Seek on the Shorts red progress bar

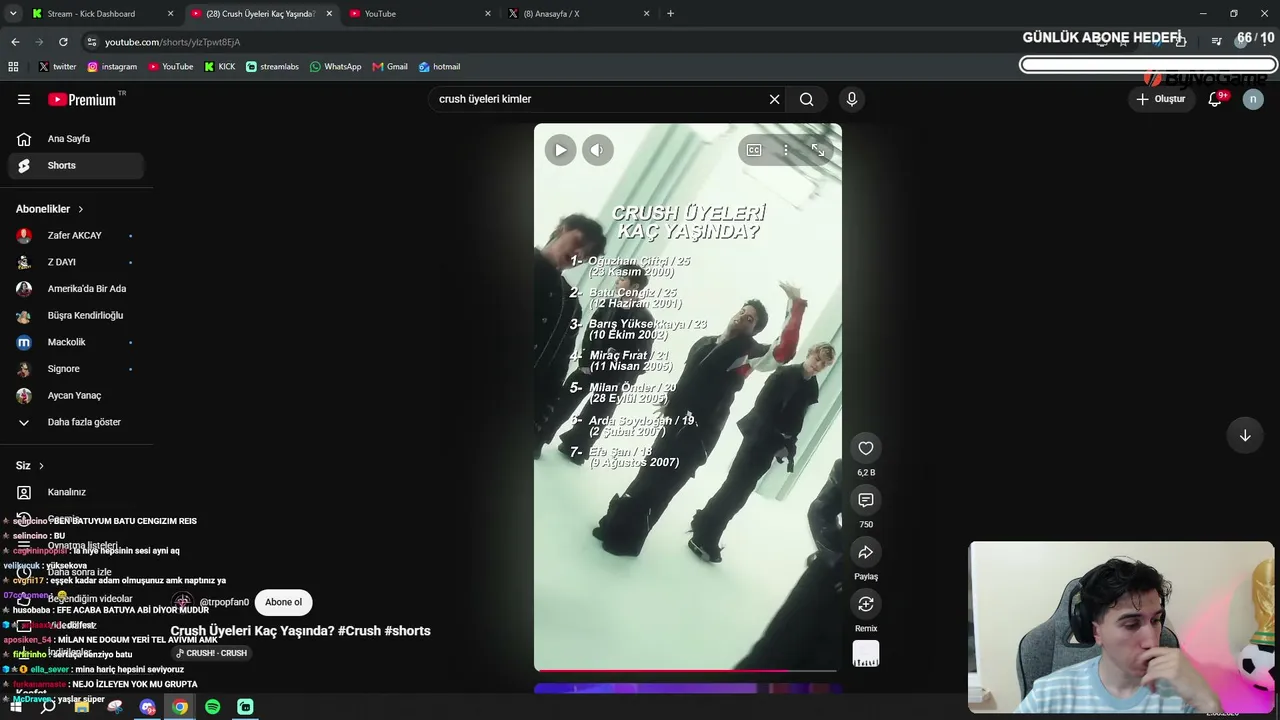pyautogui.click(x=688, y=670)
